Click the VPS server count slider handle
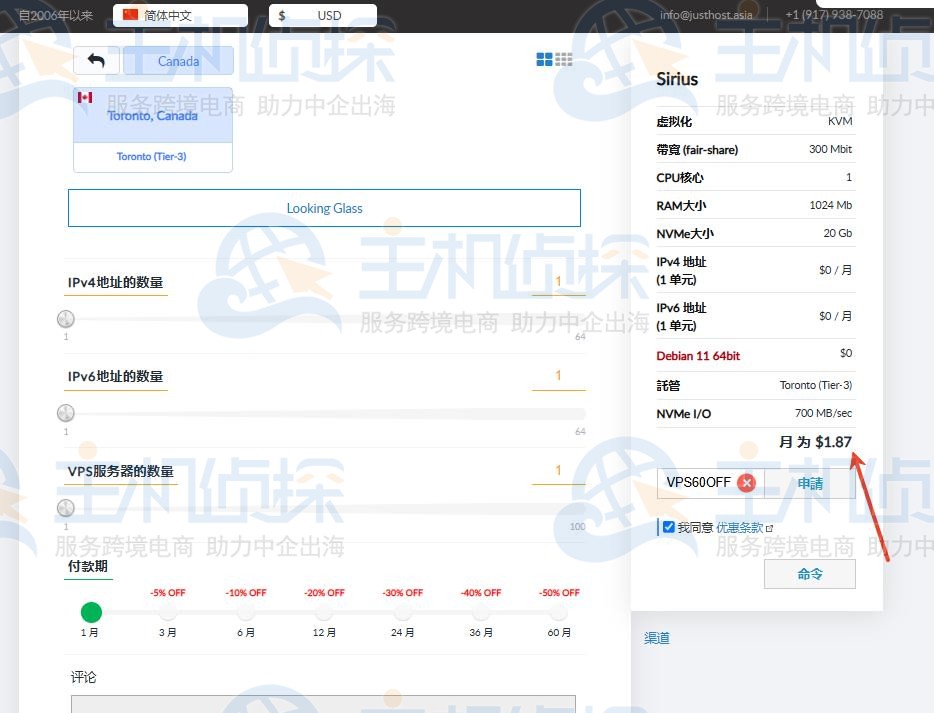 point(66,508)
